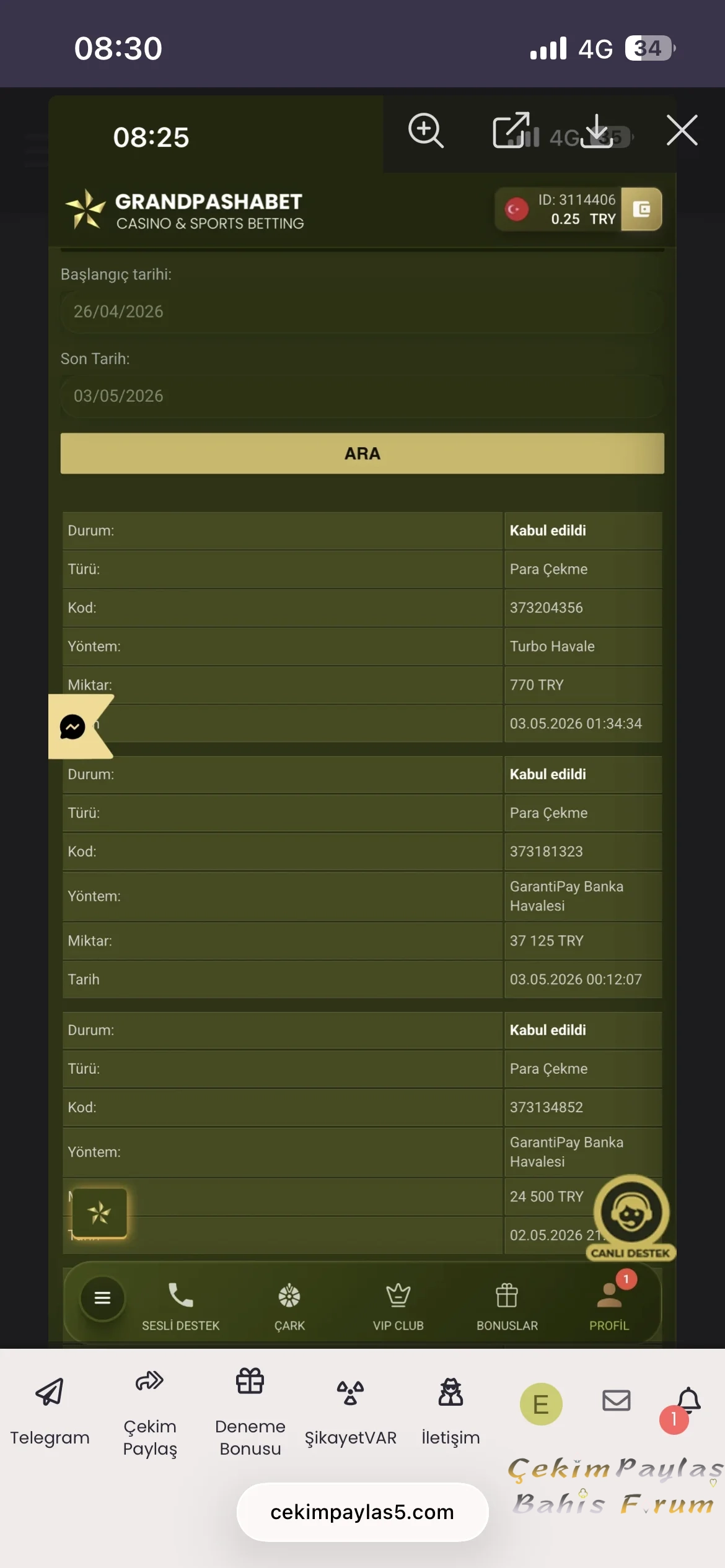Call Sesli Destek phone support
The image size is (725, 1568).
181,1307
